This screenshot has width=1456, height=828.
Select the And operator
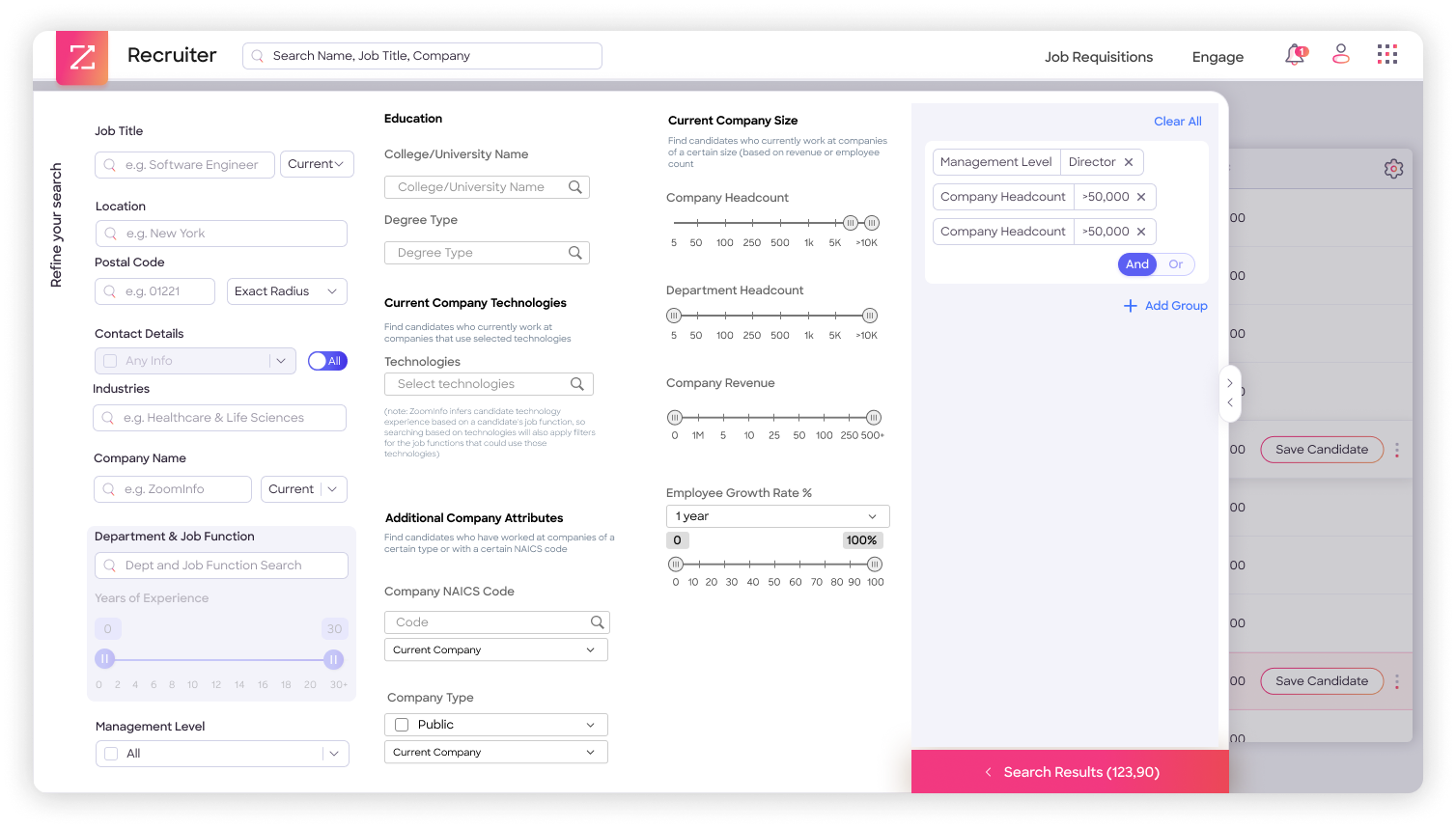click(1137, 264)
